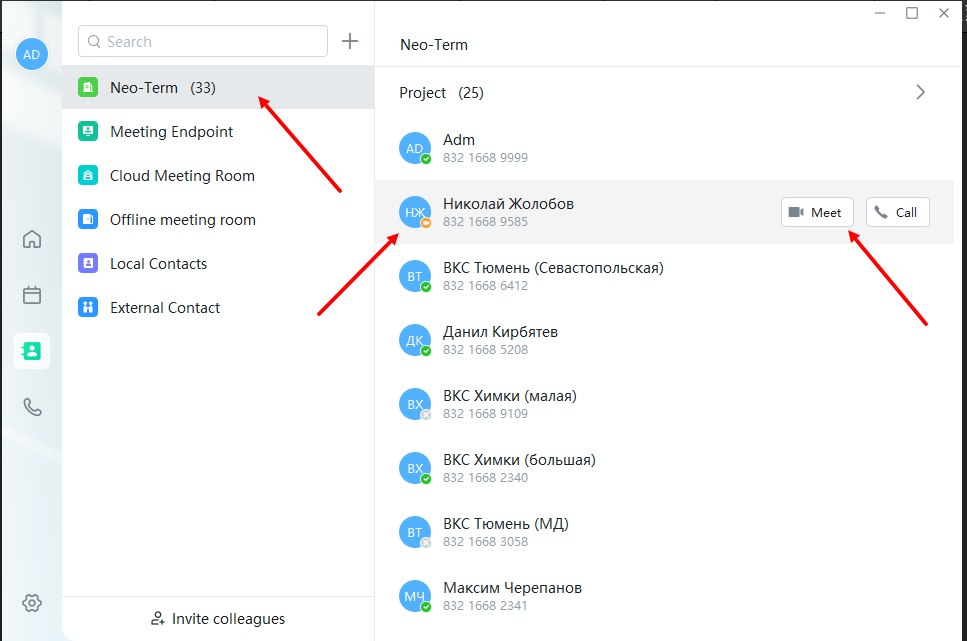Focus the Search input field
967x641 pixels.
point(203,41)
